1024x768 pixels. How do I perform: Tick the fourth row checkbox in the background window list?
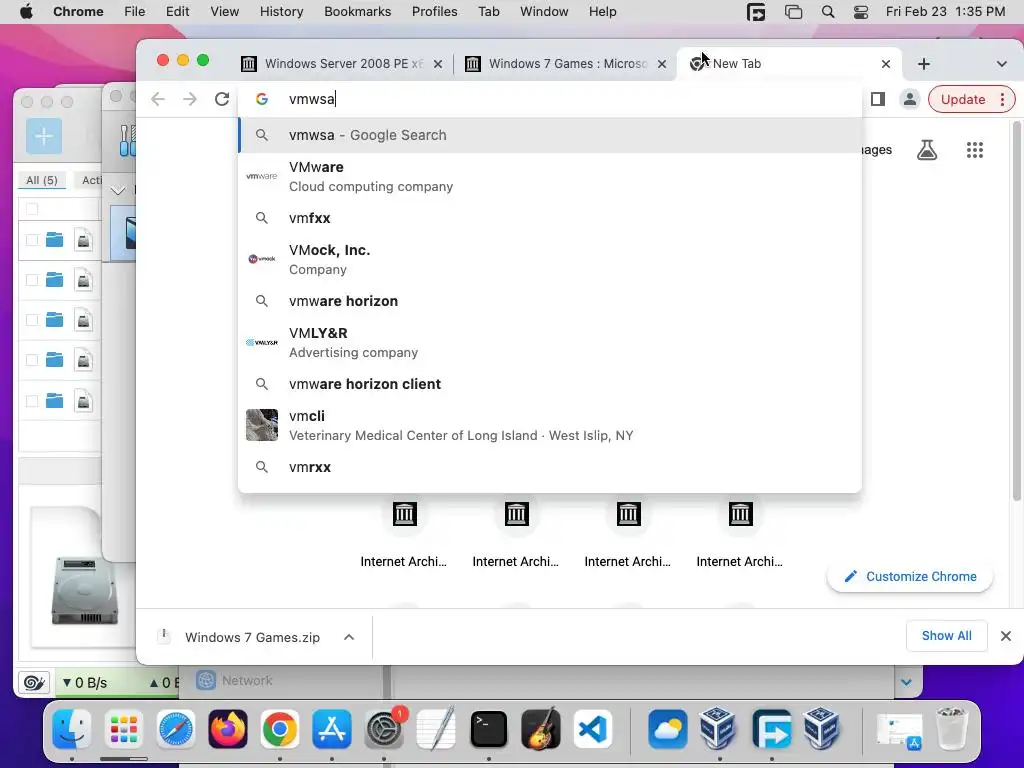(x=32, y=360)
